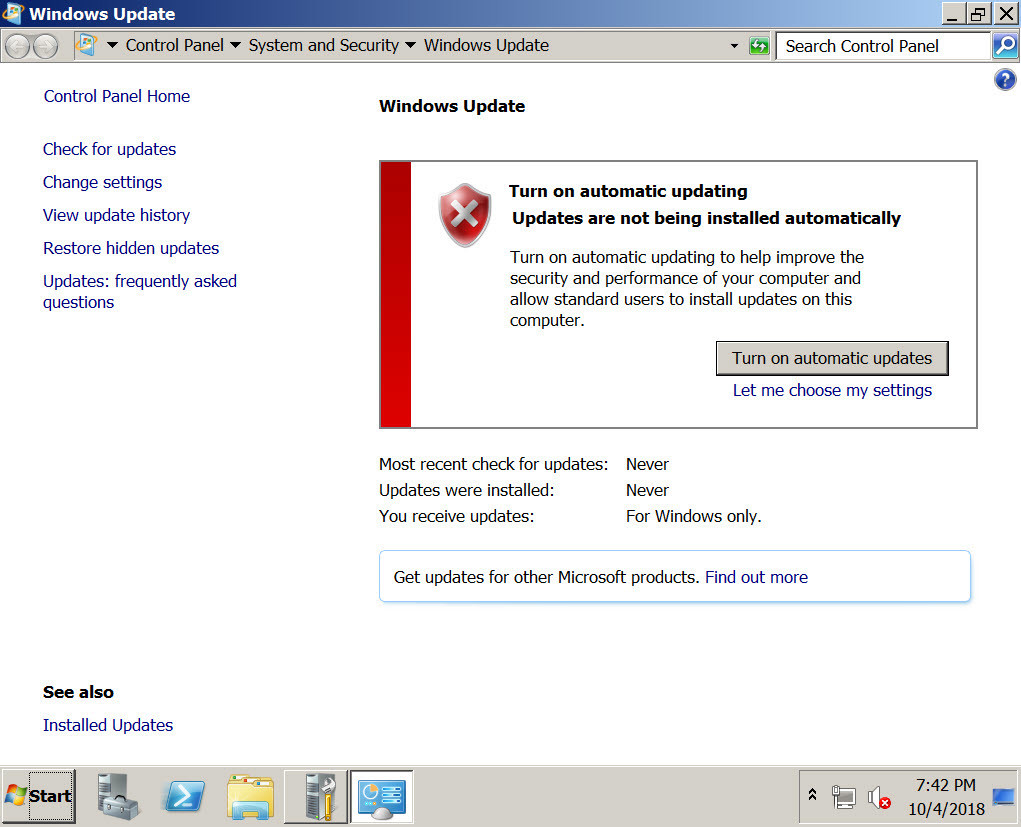The width and height of the screenshot is (1021, 827).
Task: Click 'You receive updates:' label
Action: [x=456, y=516]
